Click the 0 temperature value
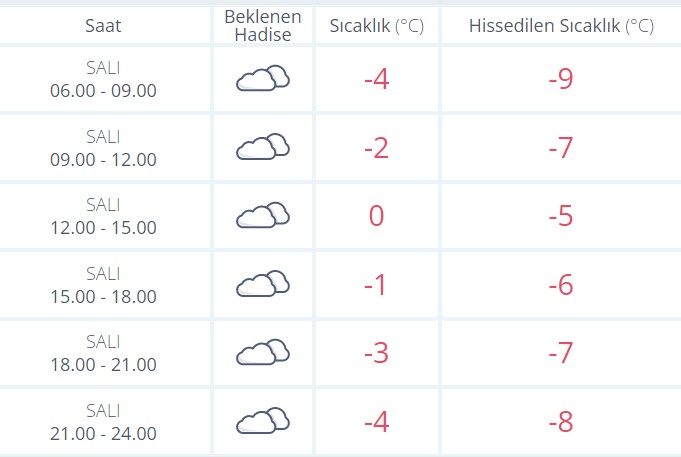This screenshot has height=457, width=681. 377,215
